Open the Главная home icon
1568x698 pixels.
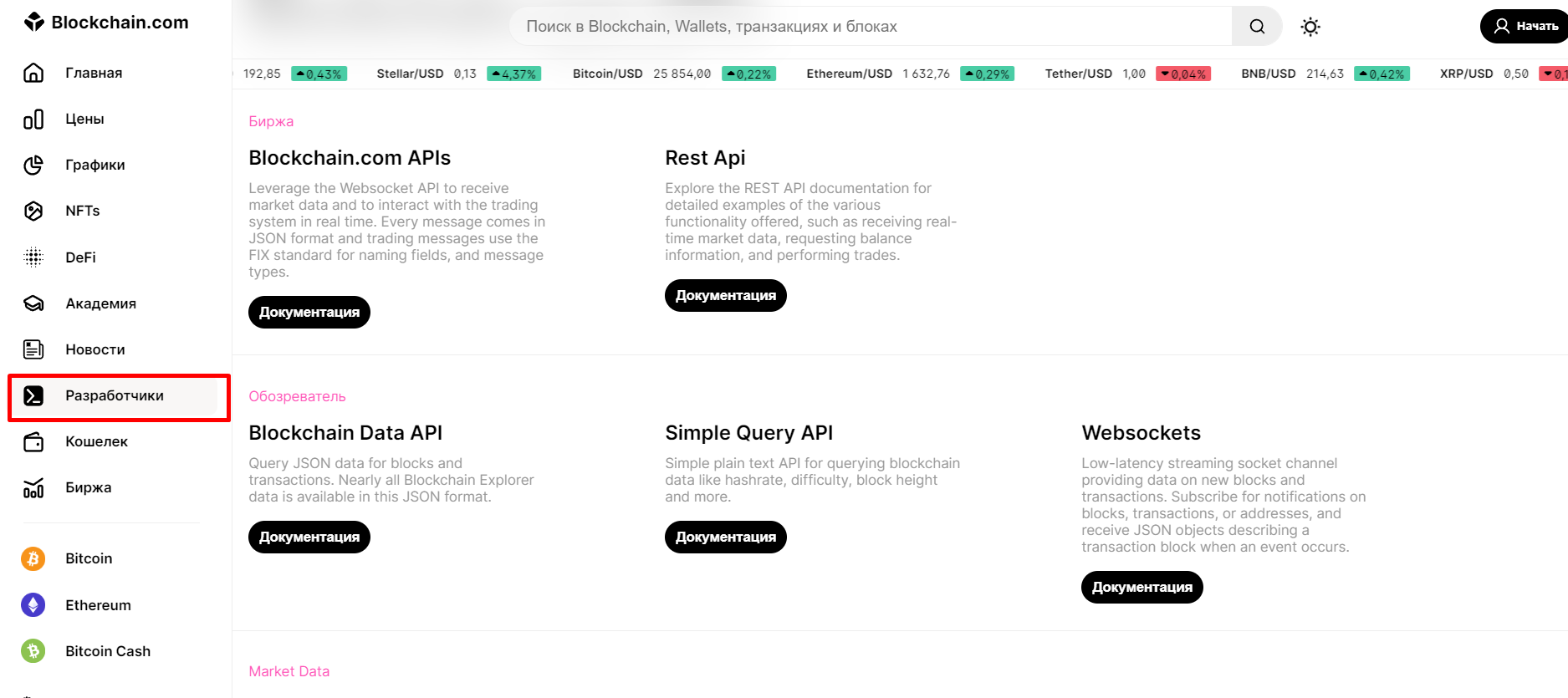pyautogui.click(x=33, y=73)
